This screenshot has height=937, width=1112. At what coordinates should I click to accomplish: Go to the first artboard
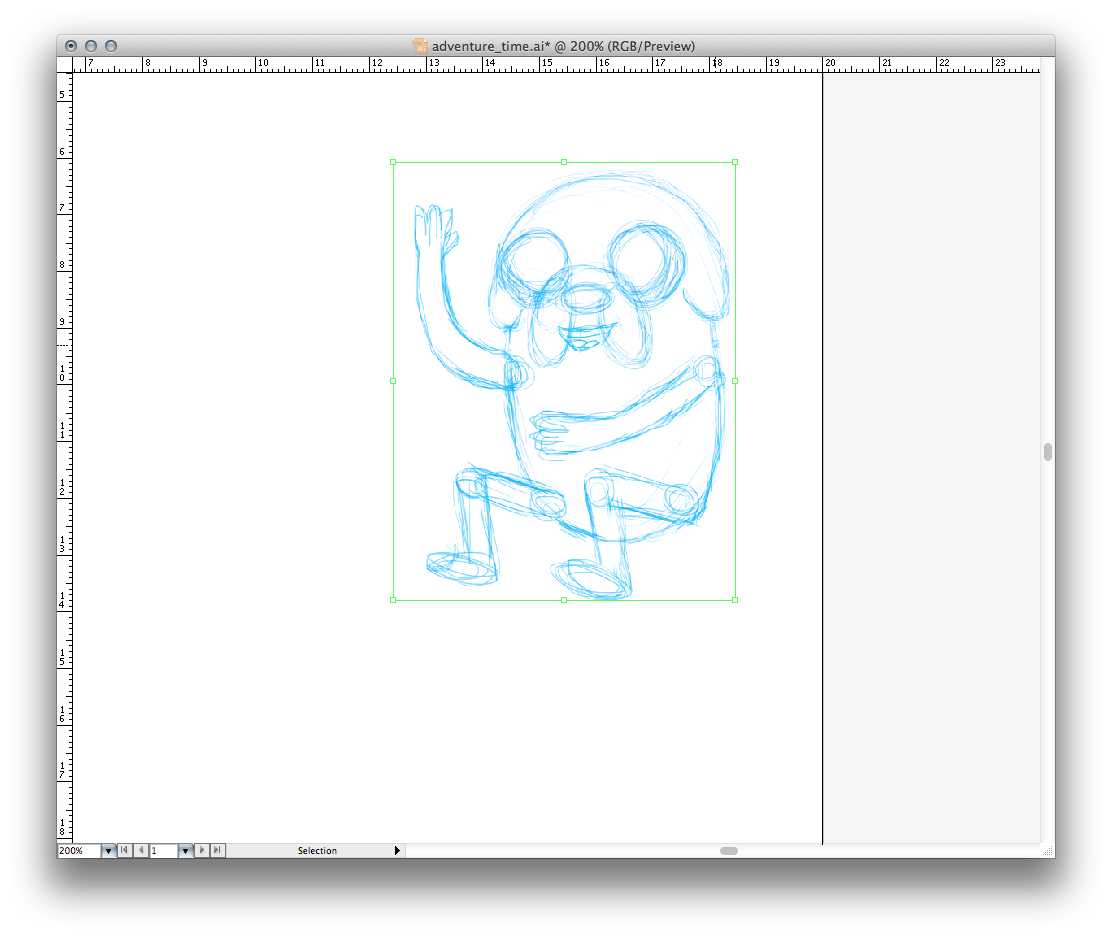click(x=124, y=851)
